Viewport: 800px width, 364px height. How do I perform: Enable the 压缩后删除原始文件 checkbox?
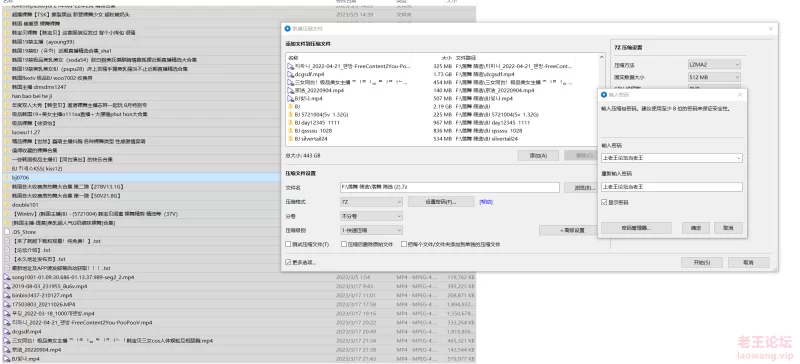pyautogui.click(x=344, y=245)
